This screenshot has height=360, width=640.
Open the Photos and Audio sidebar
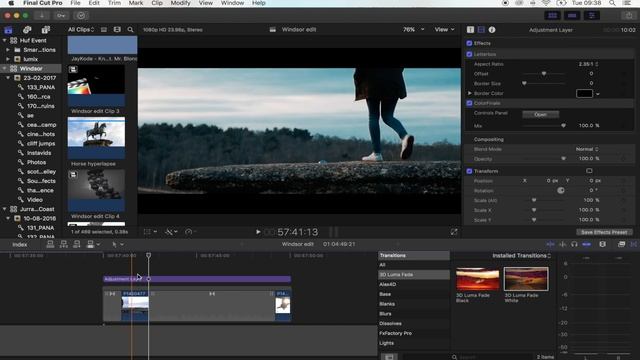(27, 30)
